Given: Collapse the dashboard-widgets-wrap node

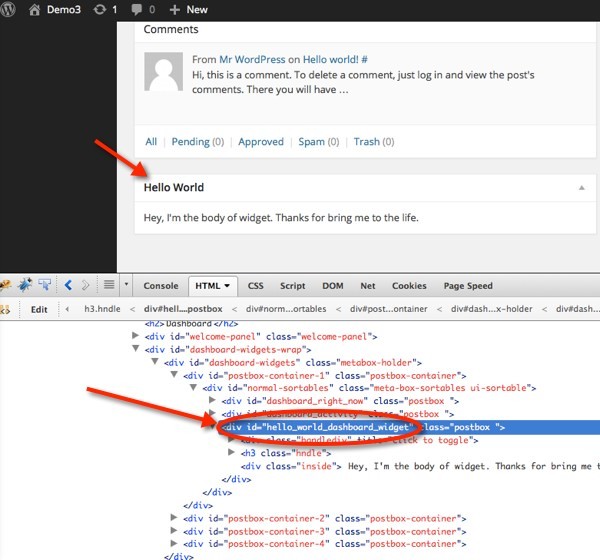Looking at the screenshot, I should point(135,349).
